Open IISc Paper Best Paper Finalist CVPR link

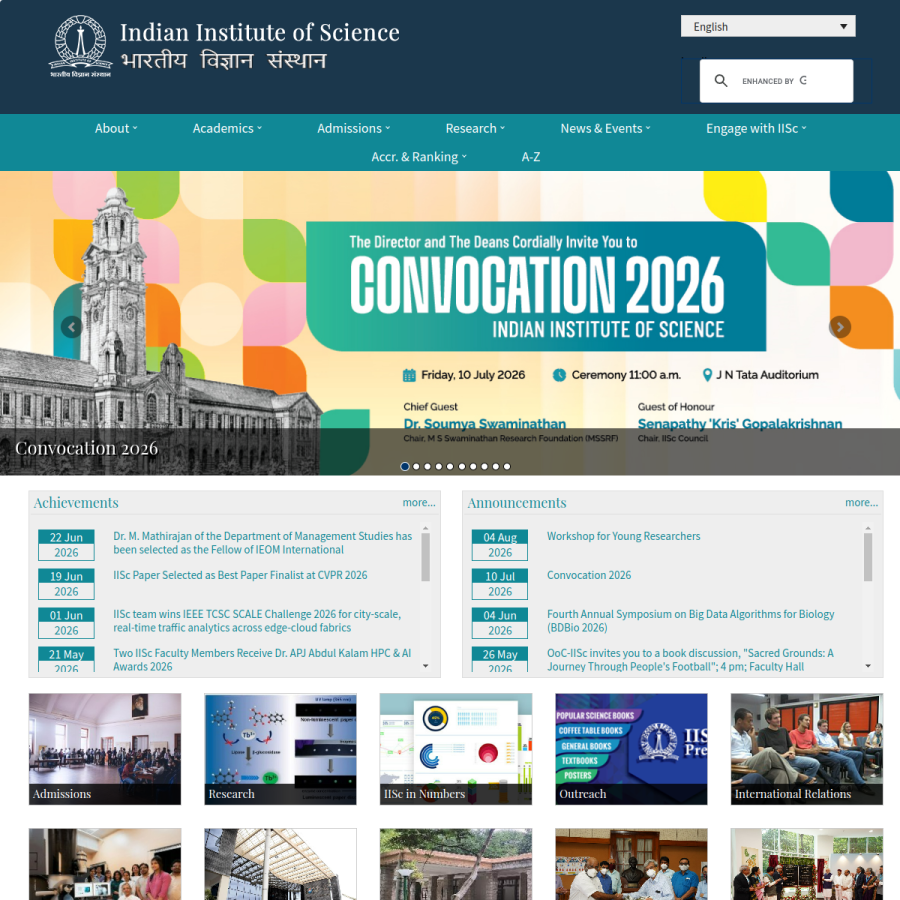240,575
